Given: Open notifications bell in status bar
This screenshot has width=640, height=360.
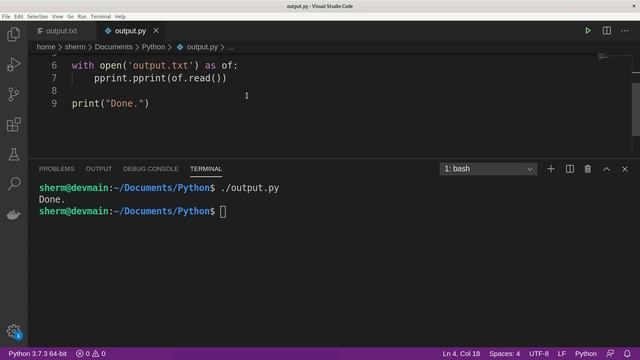Looking at the screenshot, I should tap(627, 353).
